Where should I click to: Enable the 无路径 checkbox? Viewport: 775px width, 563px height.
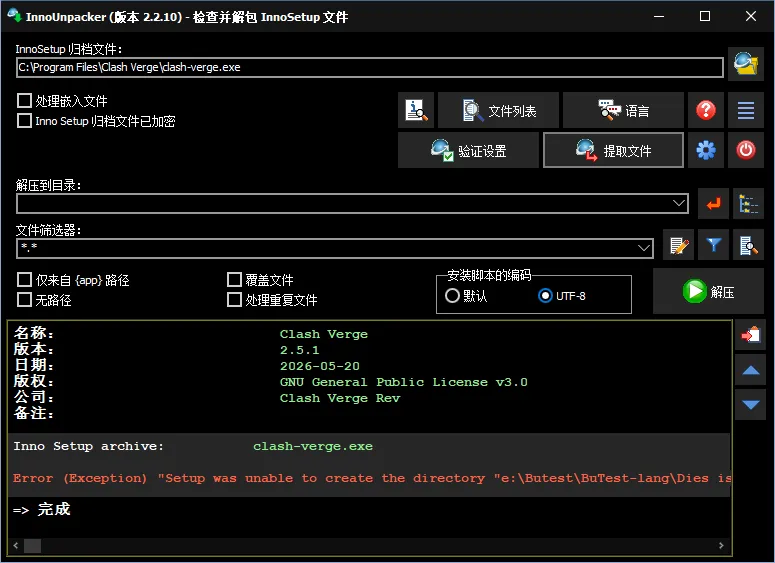pyautogui.click(x=24, y=300)
